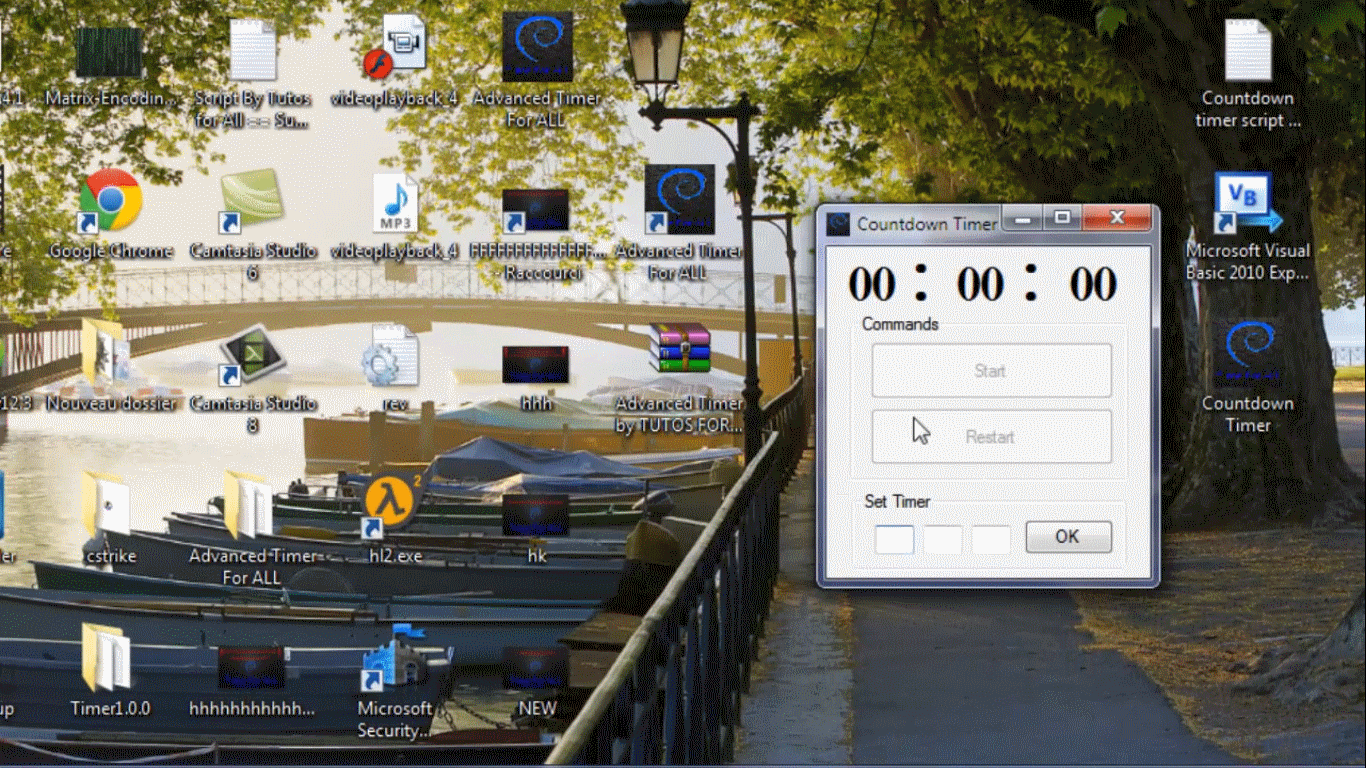1366x768 pixels.
Task: Click the Restart button in Commands
Action: 991,437
